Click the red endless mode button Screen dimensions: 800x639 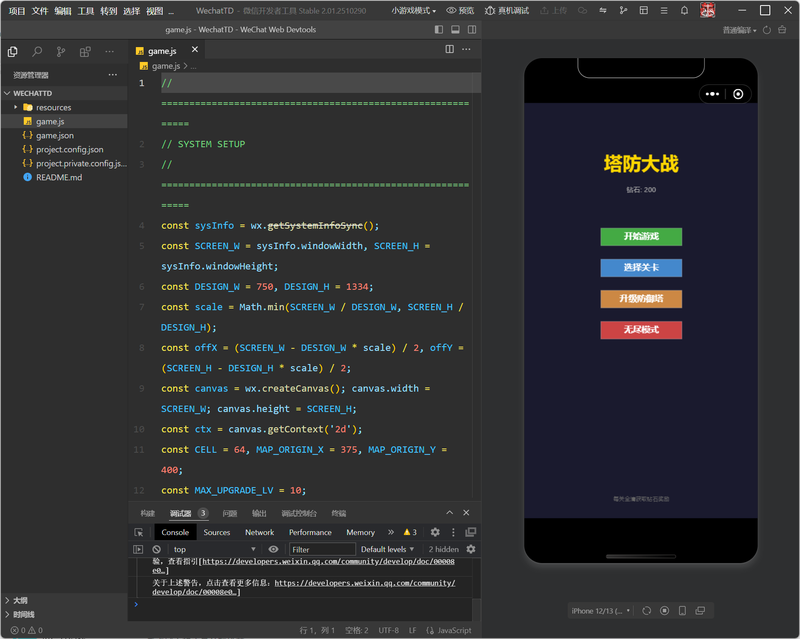click(641, 330)
